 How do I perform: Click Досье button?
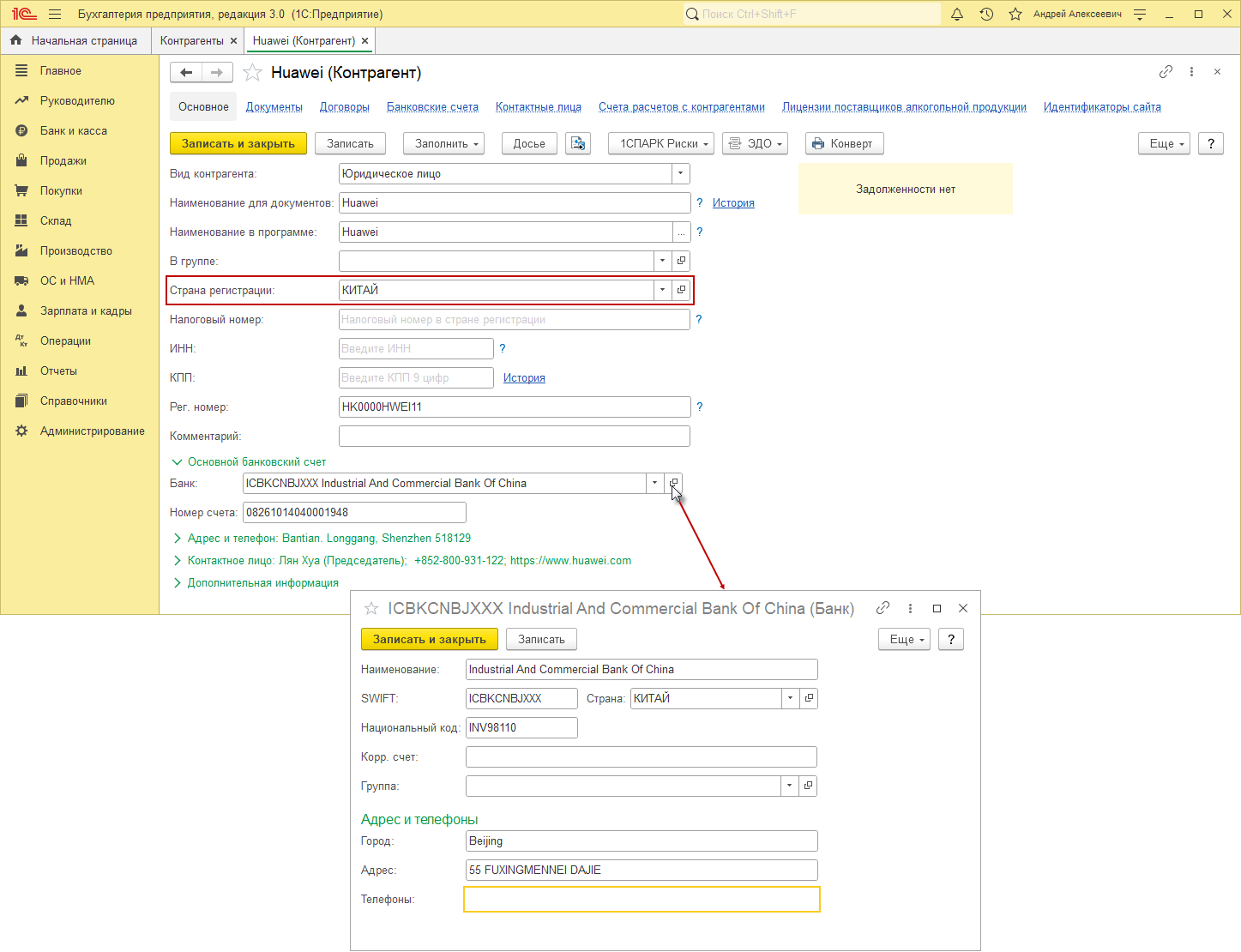[529, 143]
